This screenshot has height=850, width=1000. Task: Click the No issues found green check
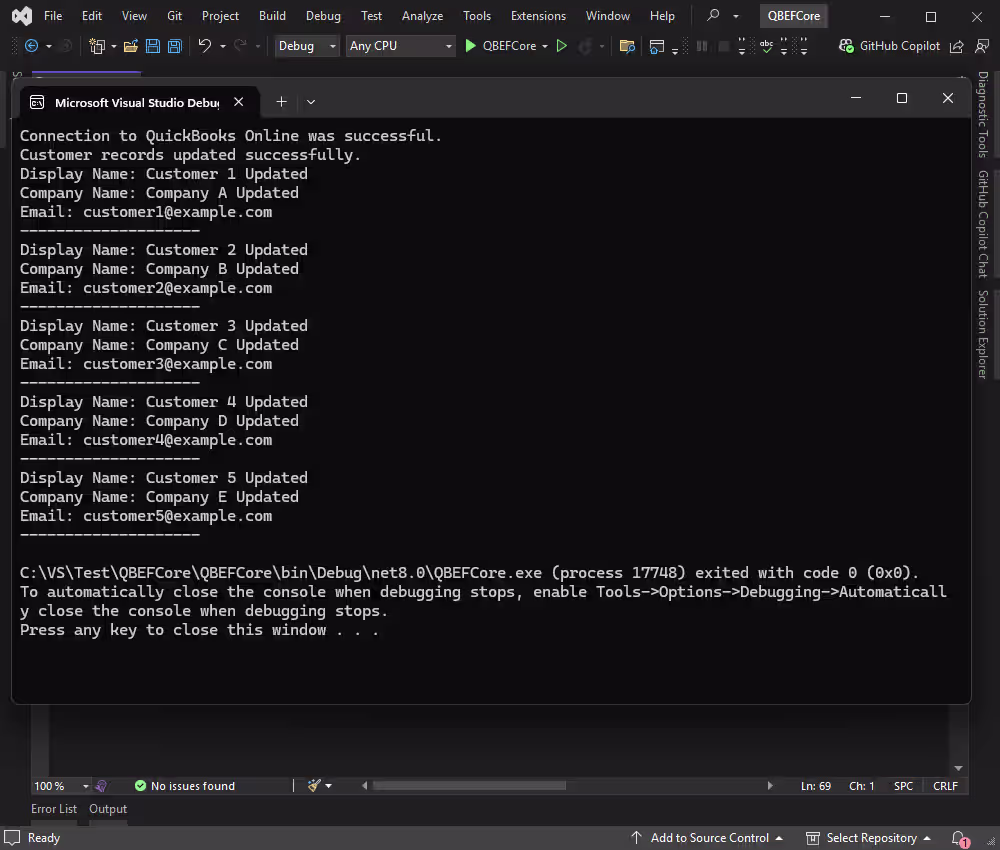click(x=140, y=786)
